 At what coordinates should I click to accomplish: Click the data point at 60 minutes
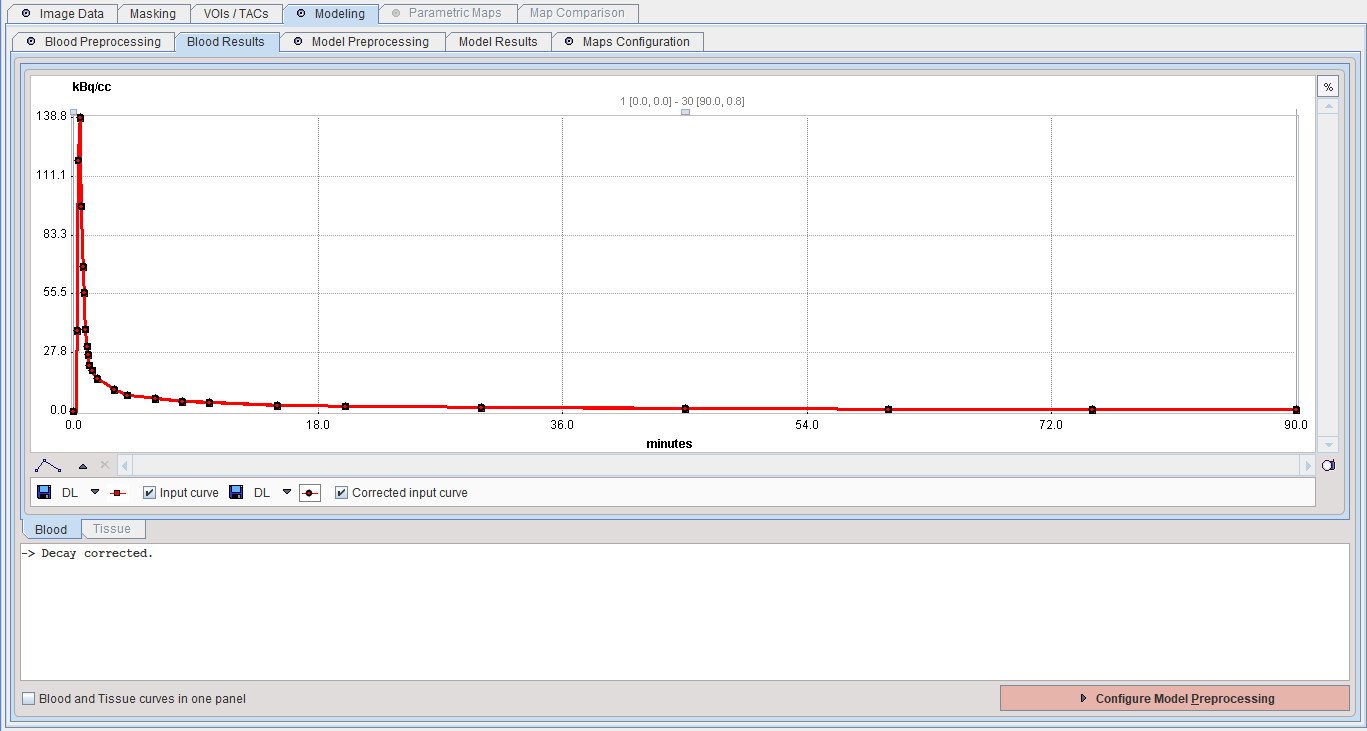[888, 409]
